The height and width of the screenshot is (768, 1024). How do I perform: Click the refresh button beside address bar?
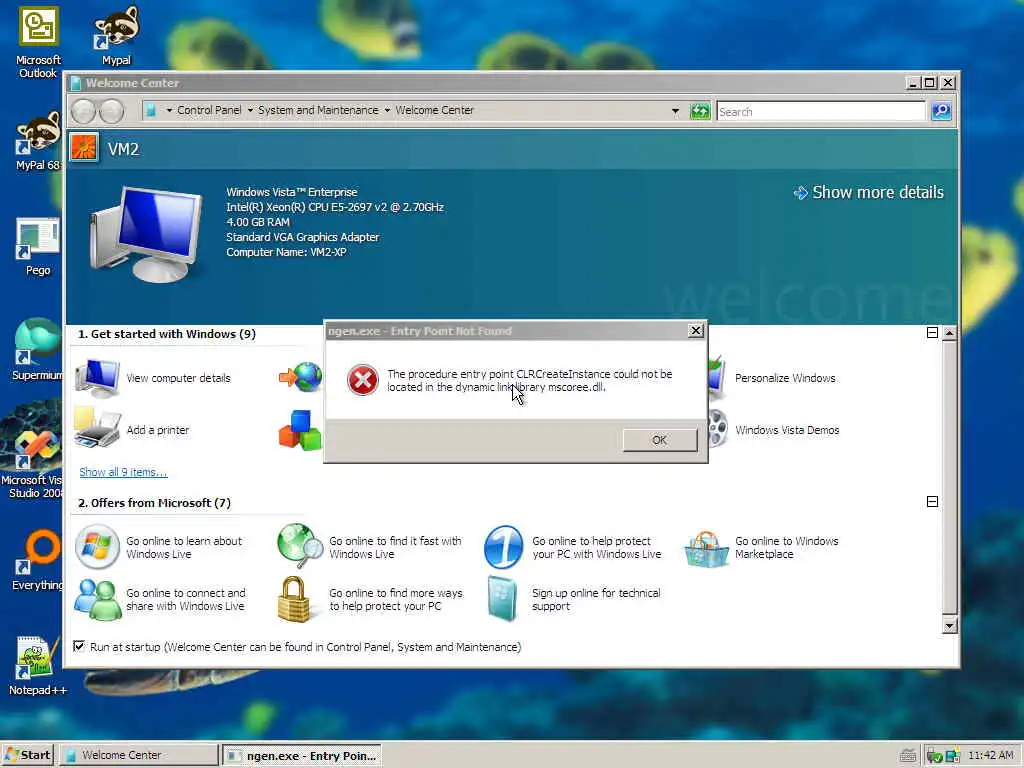(x=699, y=111)
